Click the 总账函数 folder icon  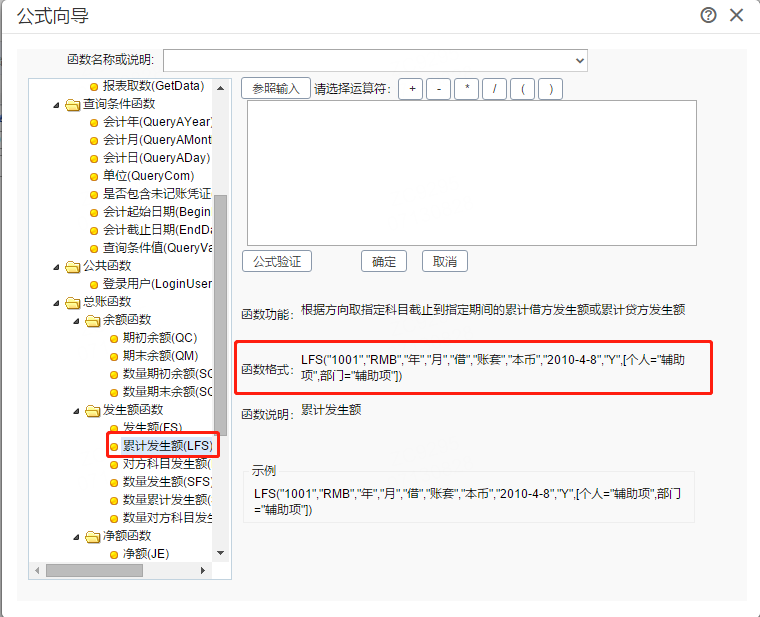73,302
